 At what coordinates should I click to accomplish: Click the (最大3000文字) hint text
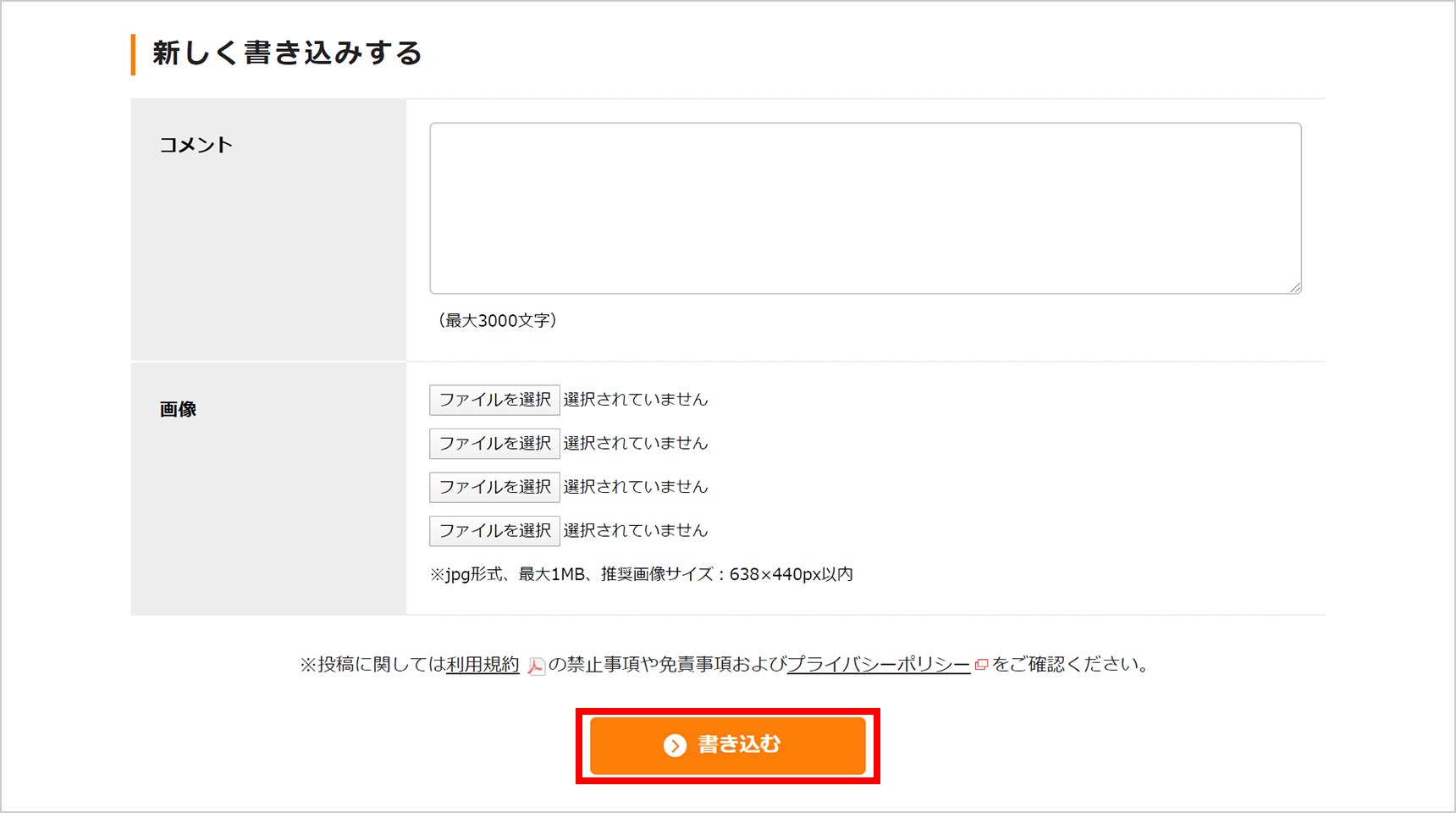coord(497,321)
